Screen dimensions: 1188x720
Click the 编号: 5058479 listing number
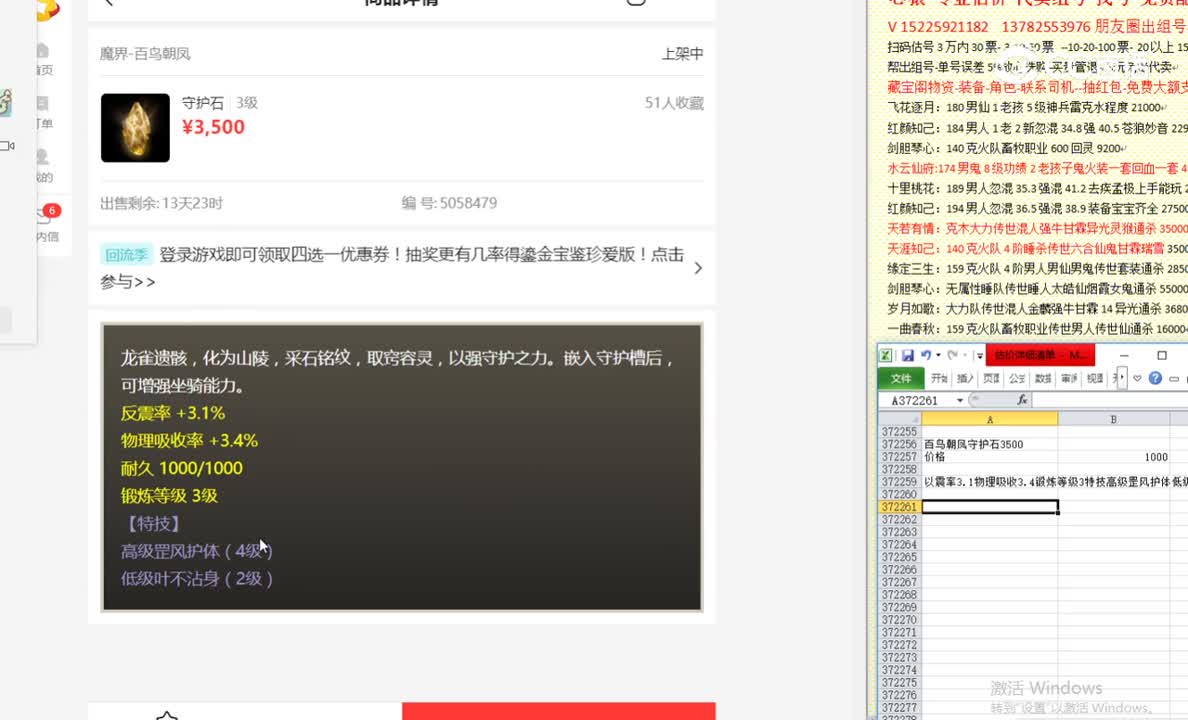(449, 203)
